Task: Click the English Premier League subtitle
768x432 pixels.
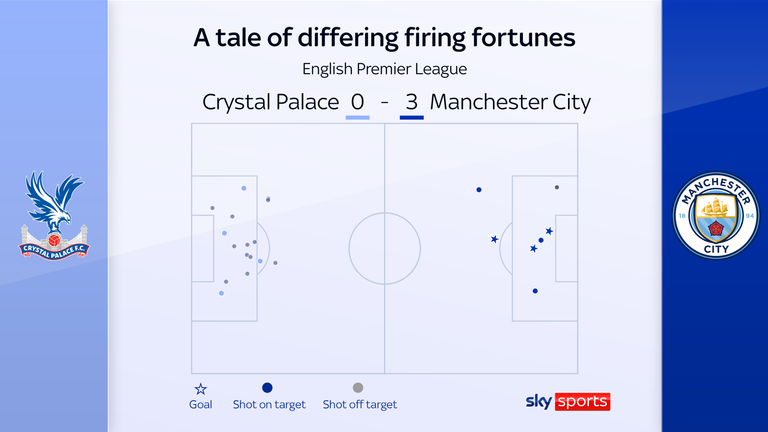Action: [384, 69]
